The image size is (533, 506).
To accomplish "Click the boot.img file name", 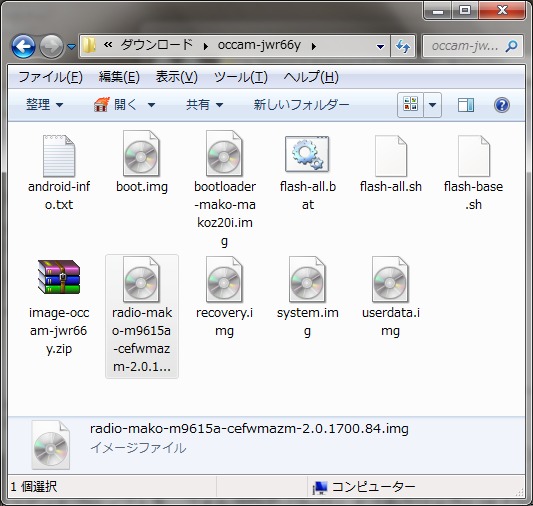I will pyautogui.click(x=142, y=187).
